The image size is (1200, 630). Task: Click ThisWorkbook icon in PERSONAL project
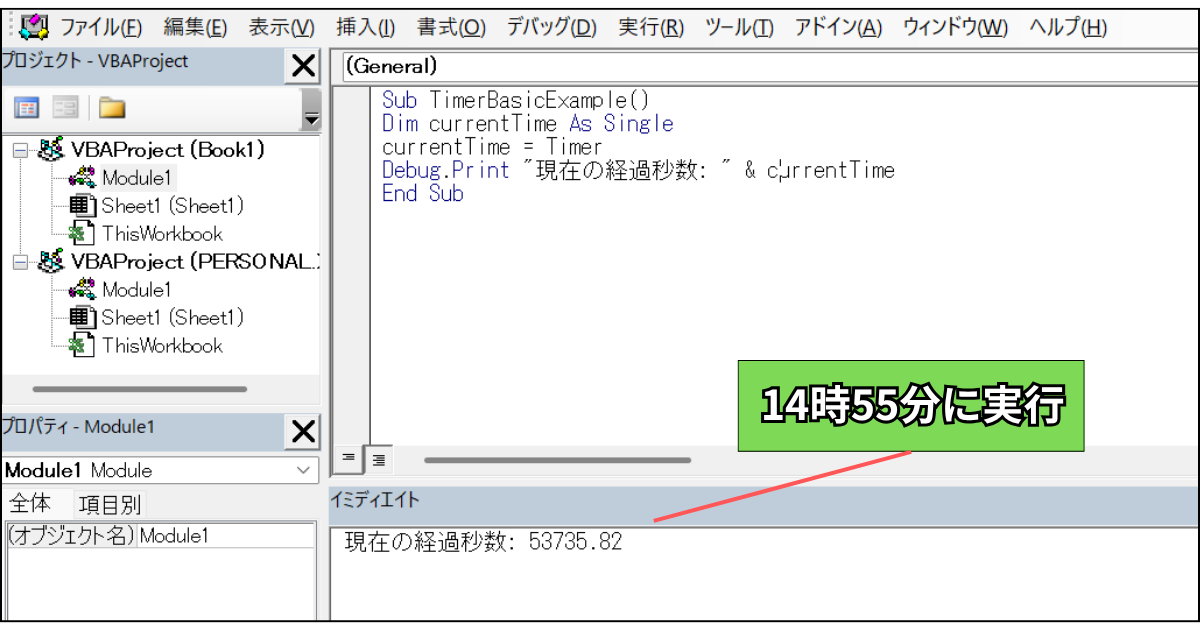tap(83, 346)
